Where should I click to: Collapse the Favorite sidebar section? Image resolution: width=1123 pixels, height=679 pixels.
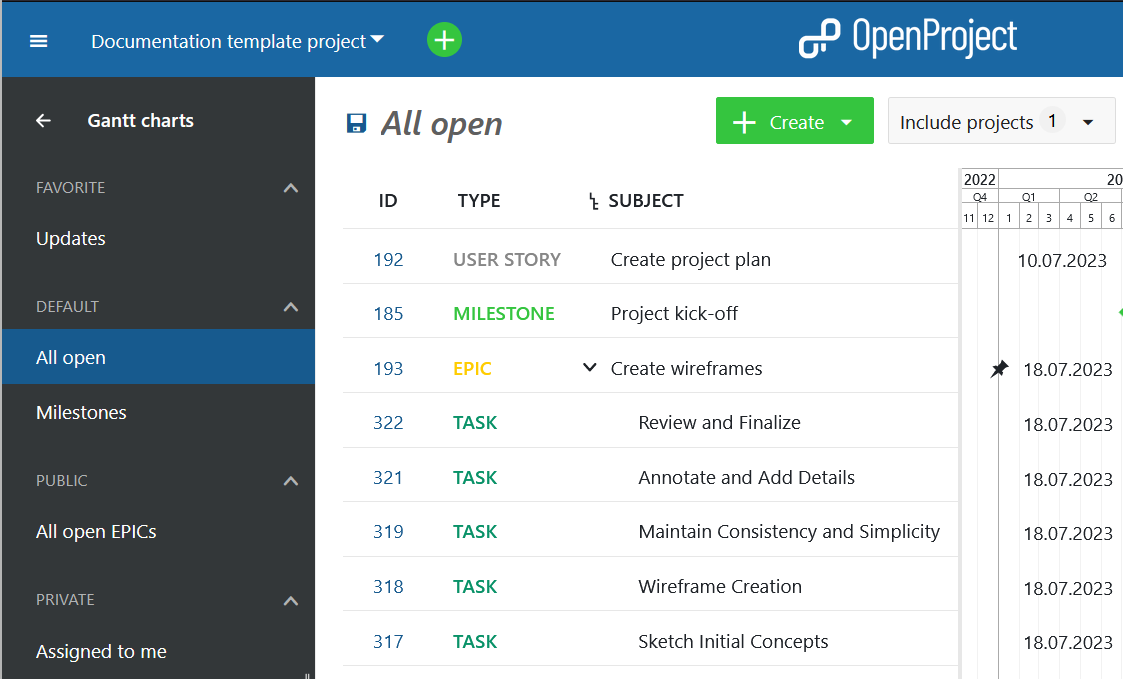tap(291, 188)
